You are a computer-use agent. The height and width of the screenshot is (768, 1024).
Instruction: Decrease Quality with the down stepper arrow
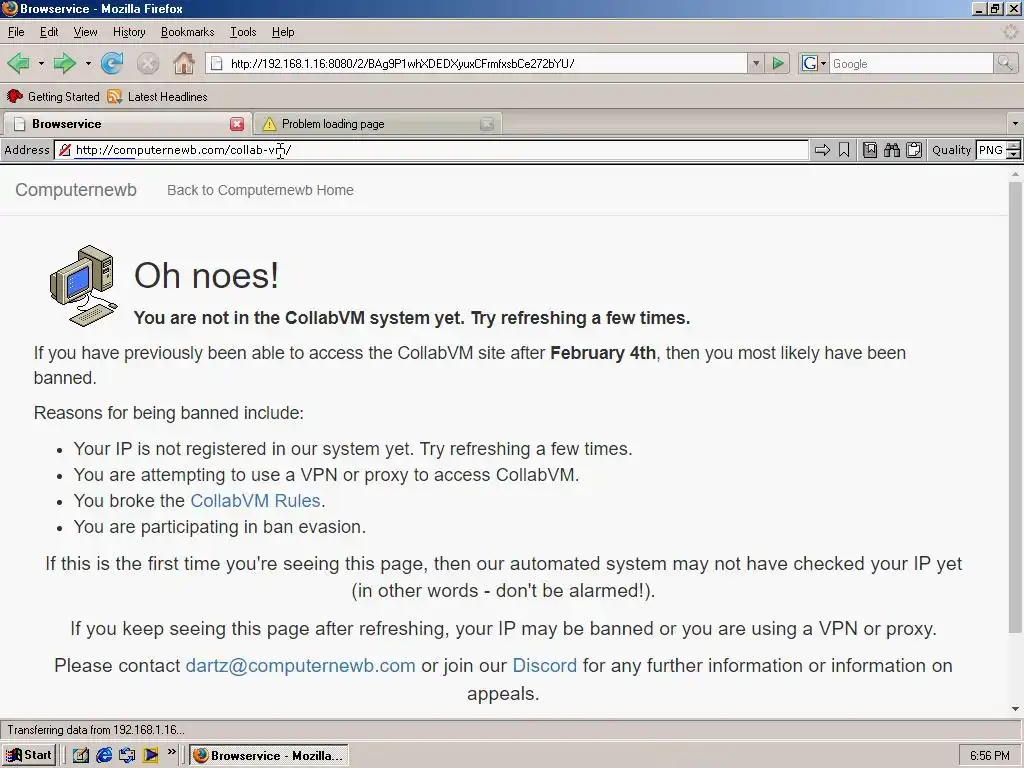pos(1013,155)
